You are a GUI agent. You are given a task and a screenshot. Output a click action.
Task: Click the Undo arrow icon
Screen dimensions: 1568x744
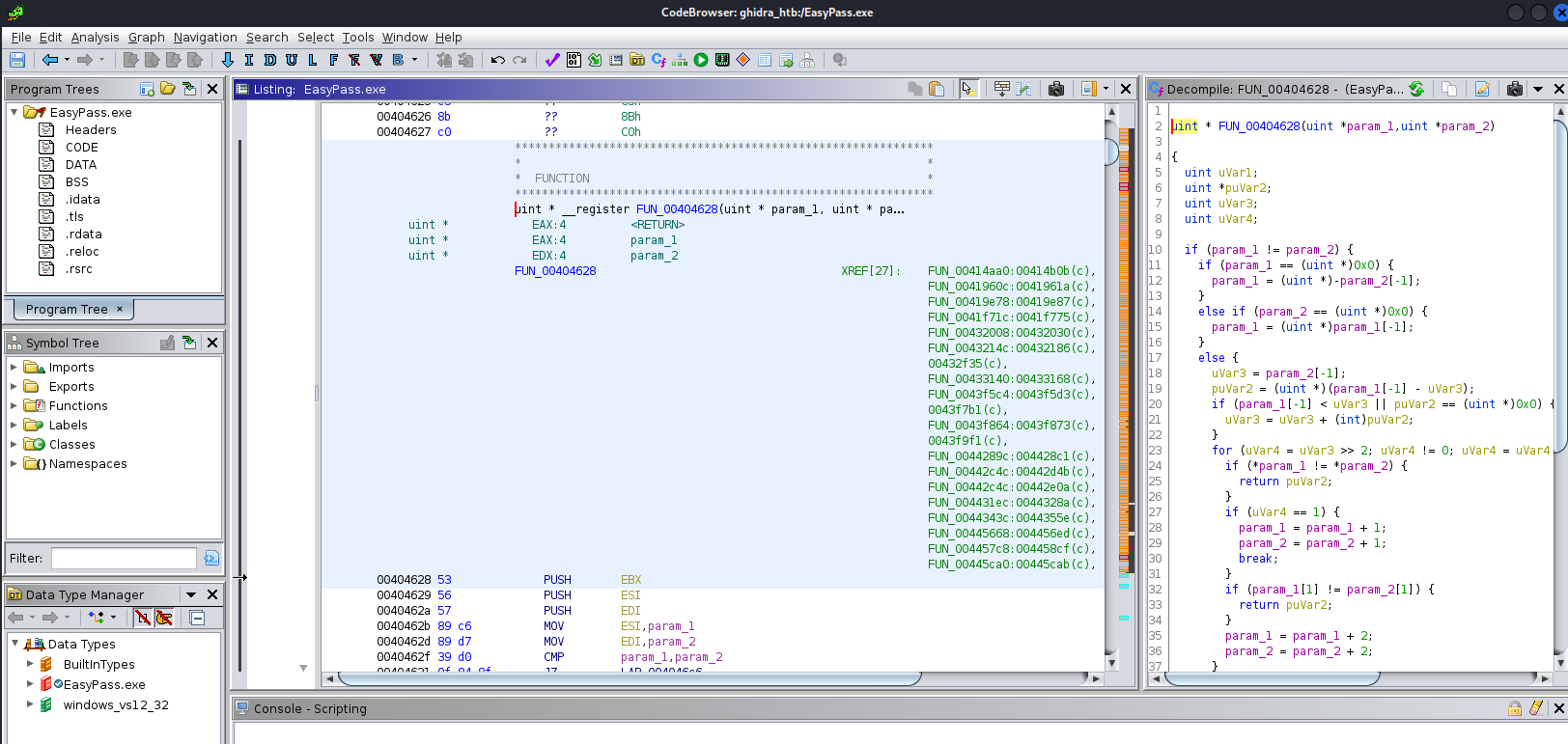498,60
